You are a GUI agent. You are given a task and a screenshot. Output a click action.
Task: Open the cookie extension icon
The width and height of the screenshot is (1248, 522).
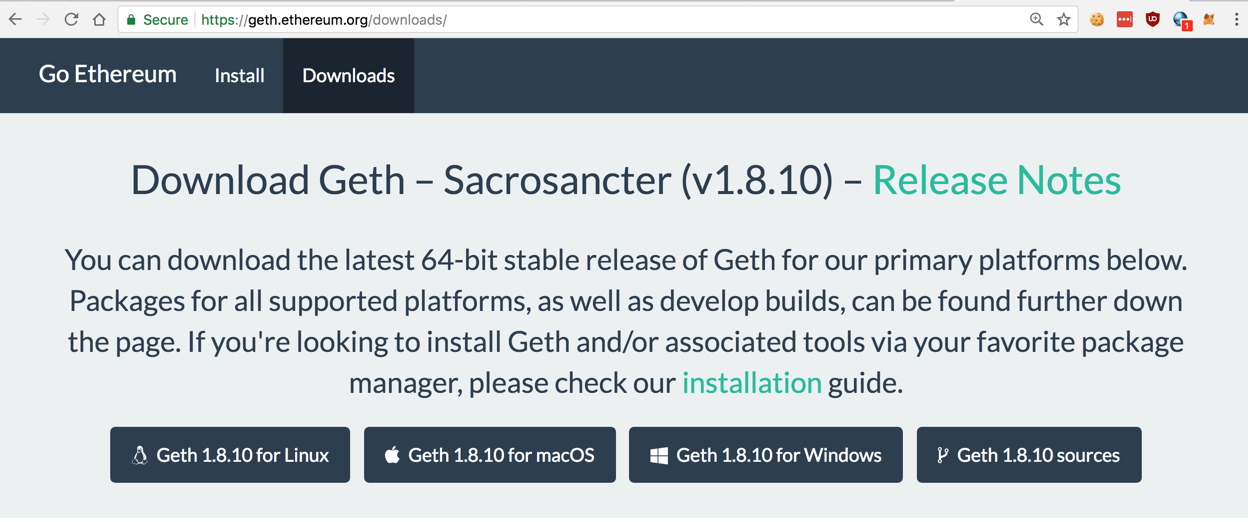(1097, 19)
